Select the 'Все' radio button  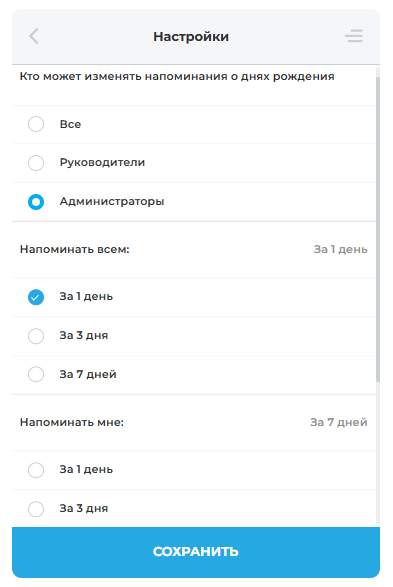point(36,124)
